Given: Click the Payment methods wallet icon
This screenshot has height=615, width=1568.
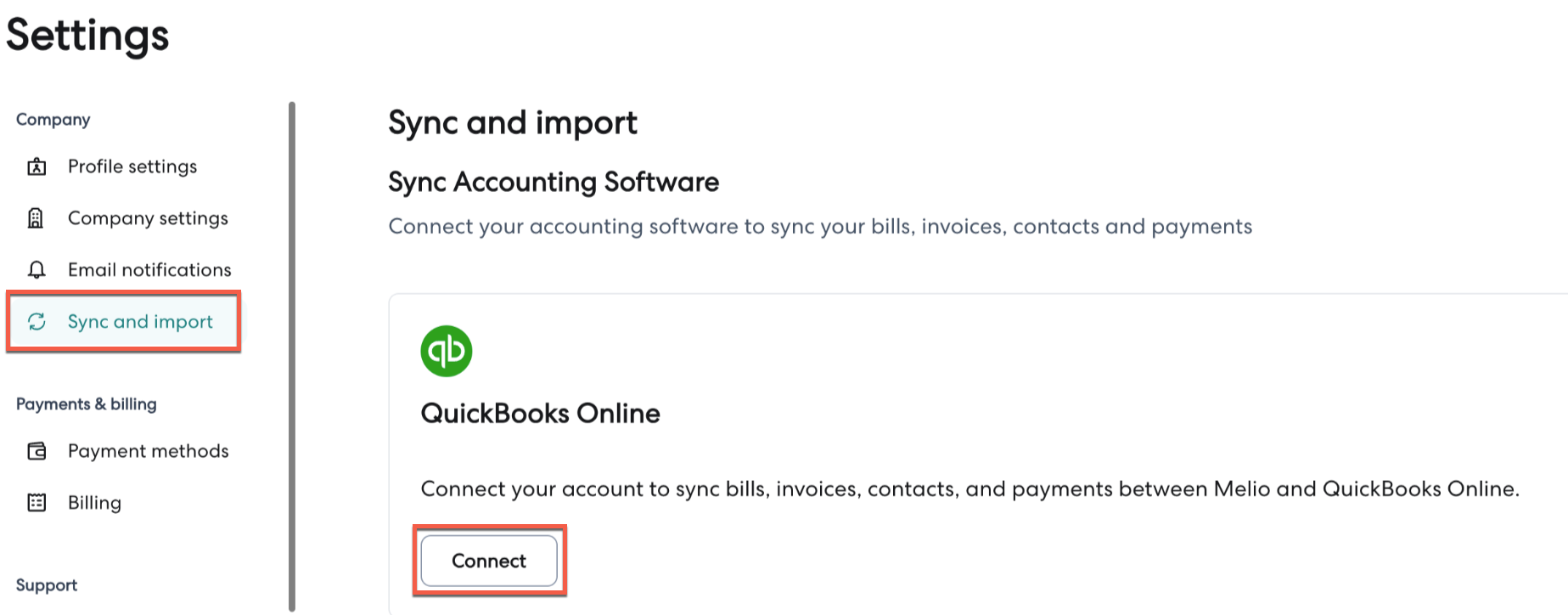Looking at the screenshot, I should click(37, 451).
